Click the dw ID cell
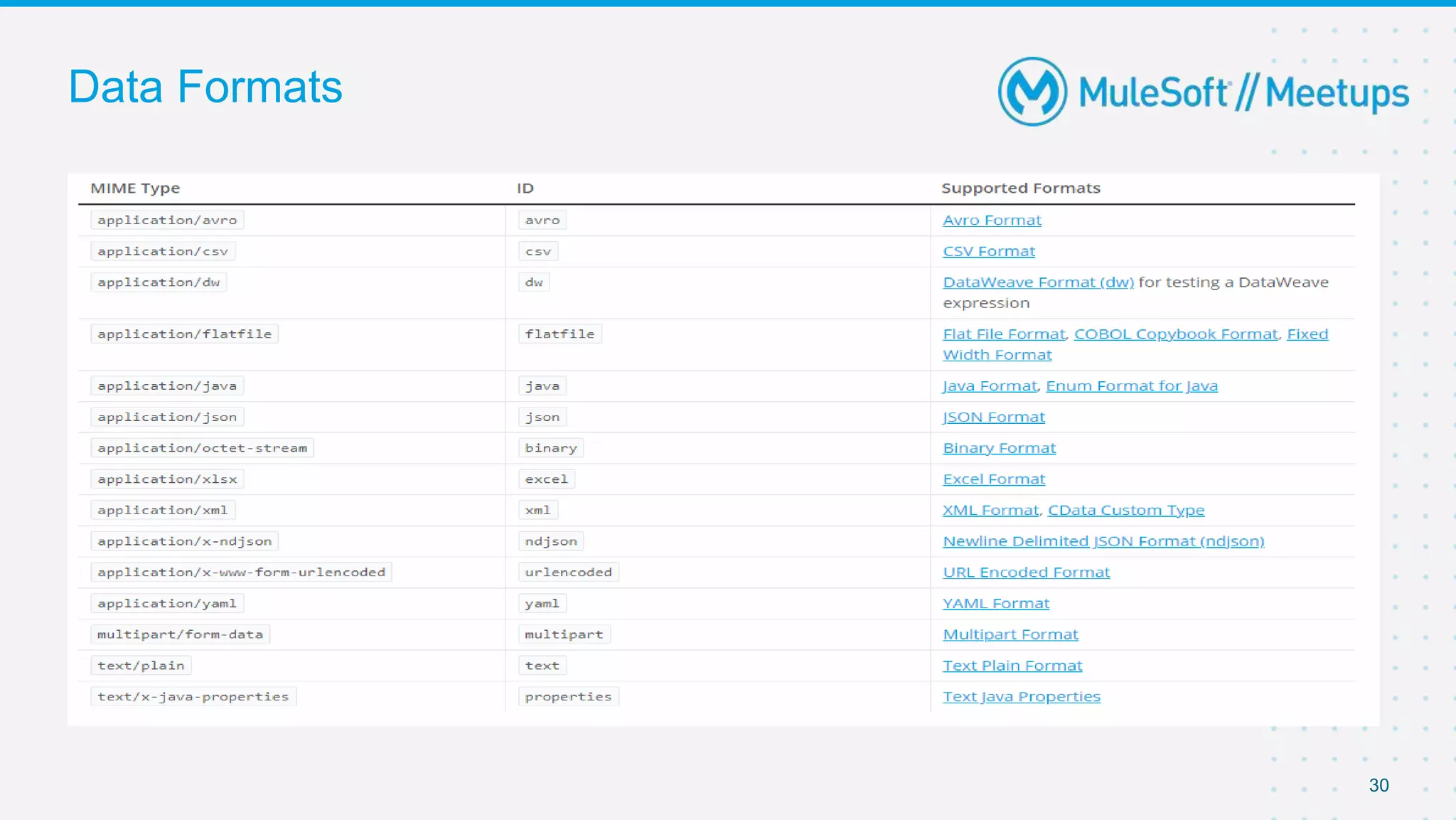Screen dimensions: 1456x820 point(534,282)
